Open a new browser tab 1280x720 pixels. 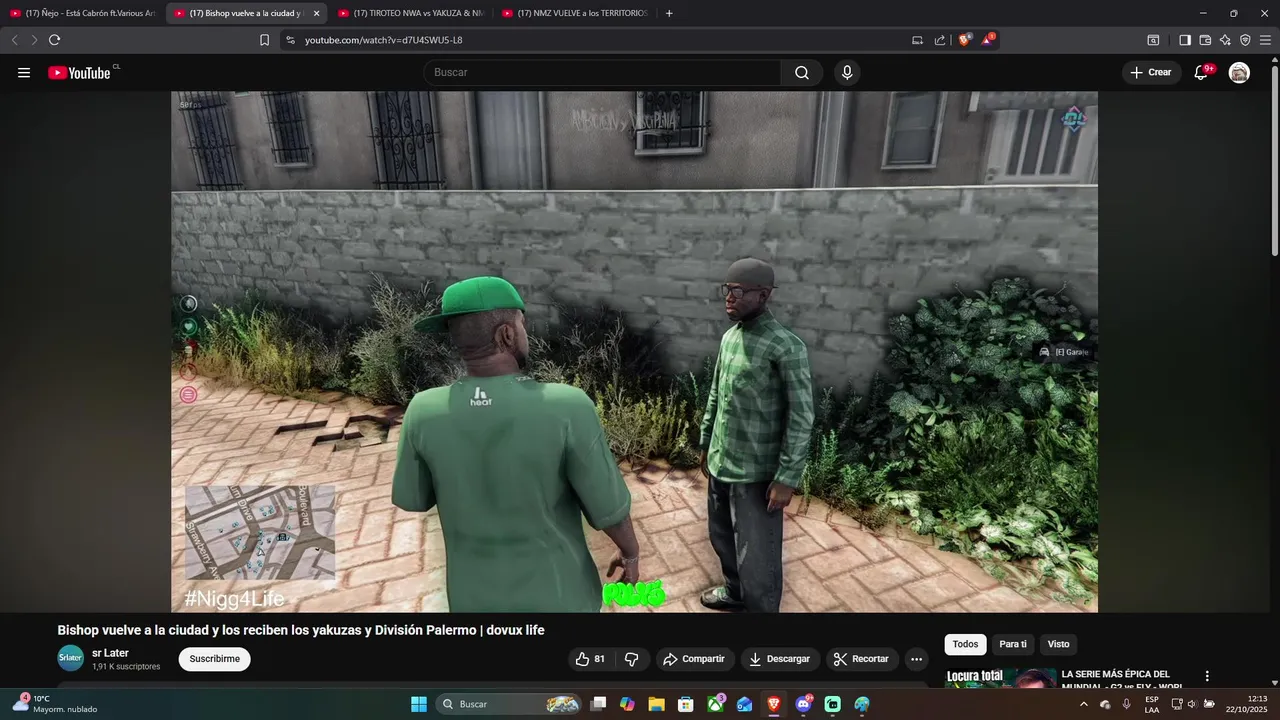coord(669,13)
